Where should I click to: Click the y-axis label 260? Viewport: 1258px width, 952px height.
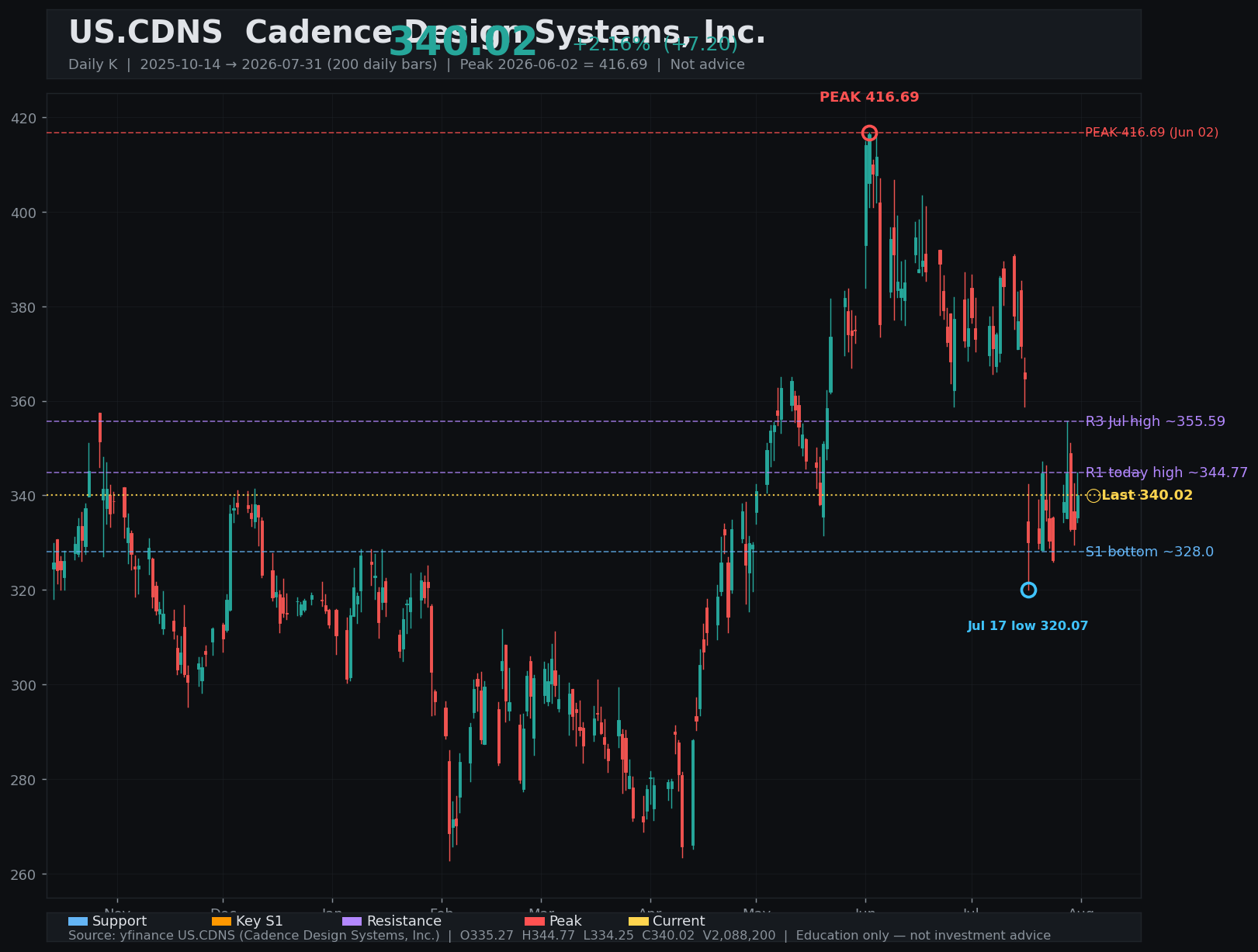[x=25, y=874]
